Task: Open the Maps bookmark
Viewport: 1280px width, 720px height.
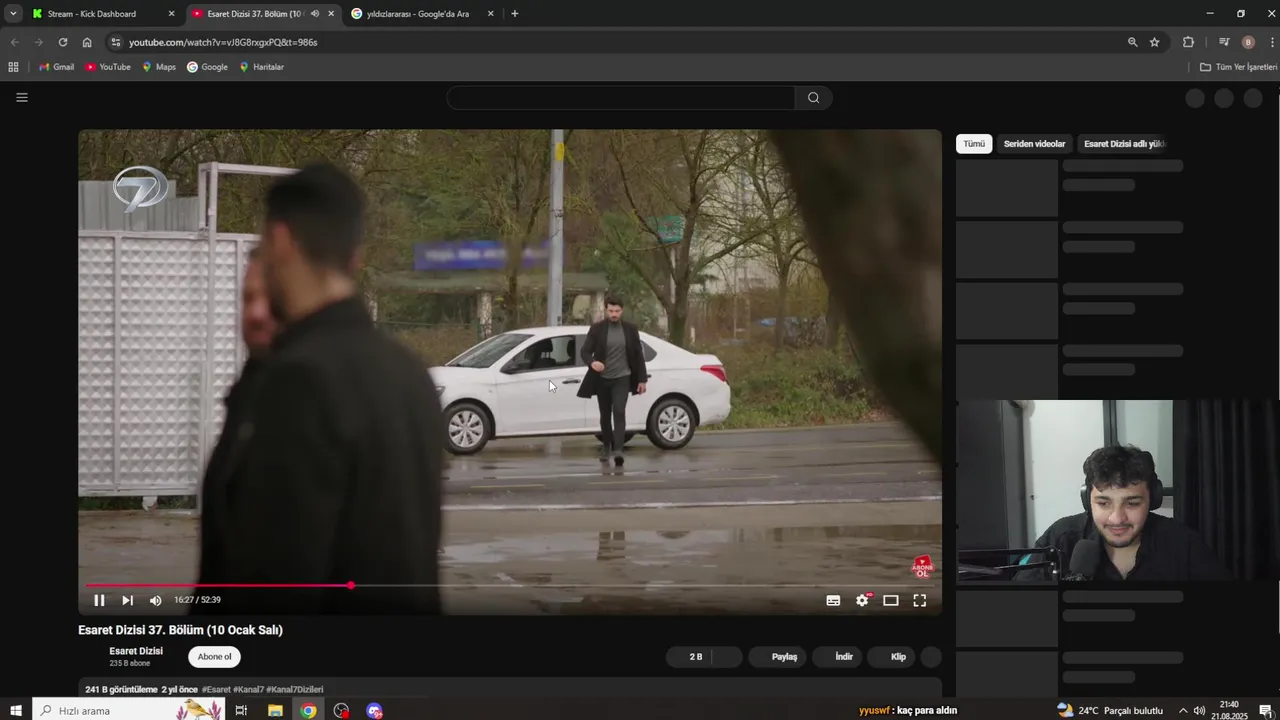Action: click(x=159, y=67)
